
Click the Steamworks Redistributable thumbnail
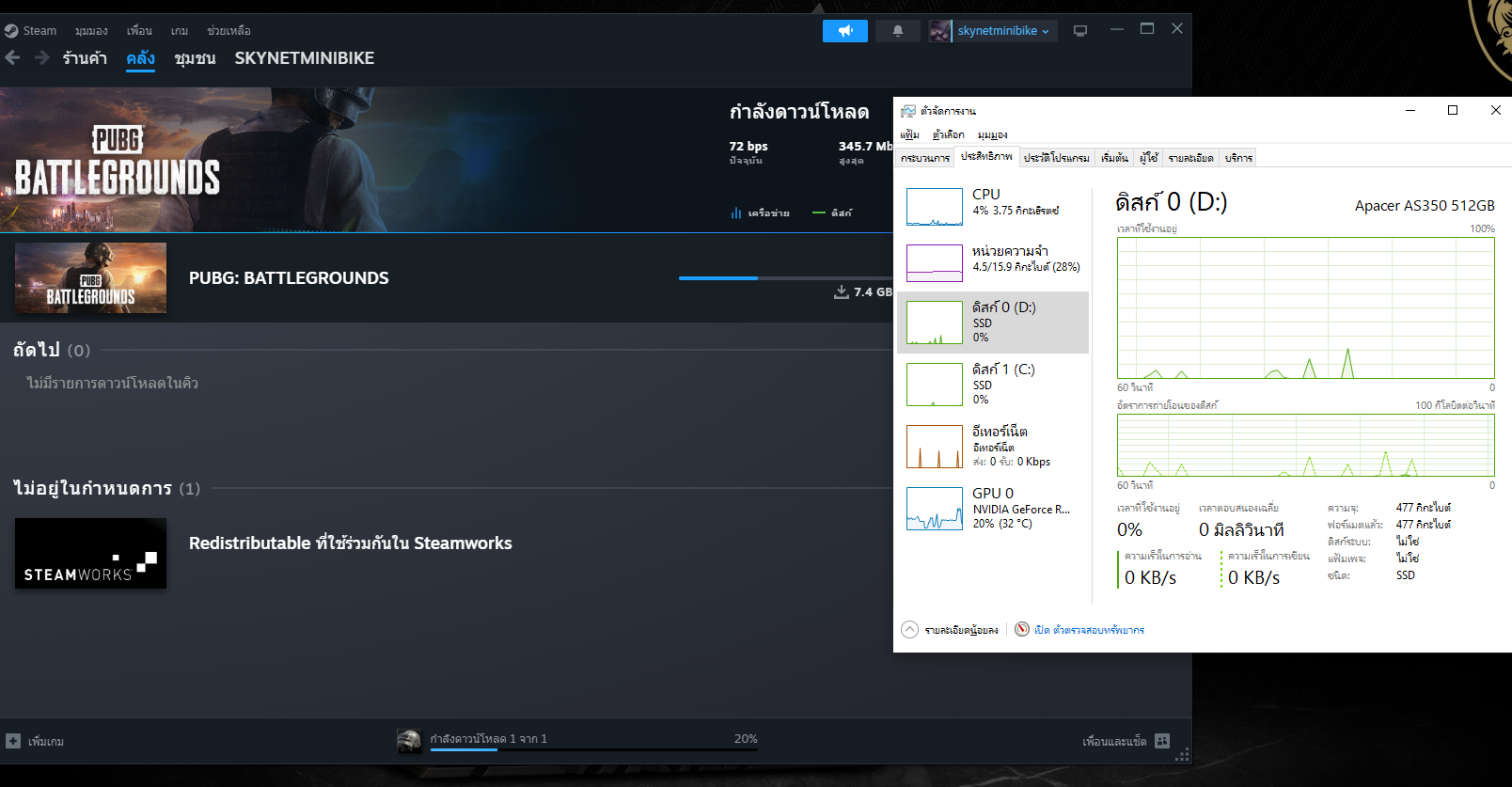coord(90,554)
